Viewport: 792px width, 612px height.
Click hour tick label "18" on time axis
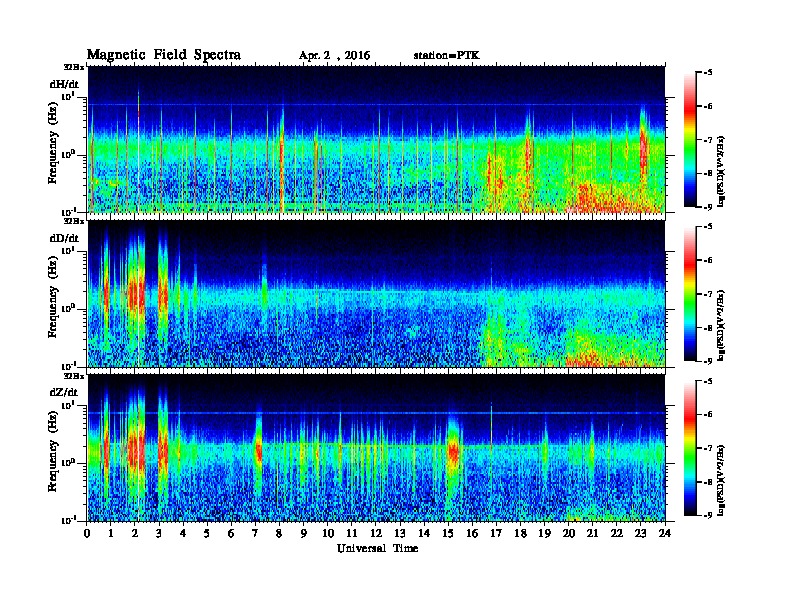tap(520, 533)
